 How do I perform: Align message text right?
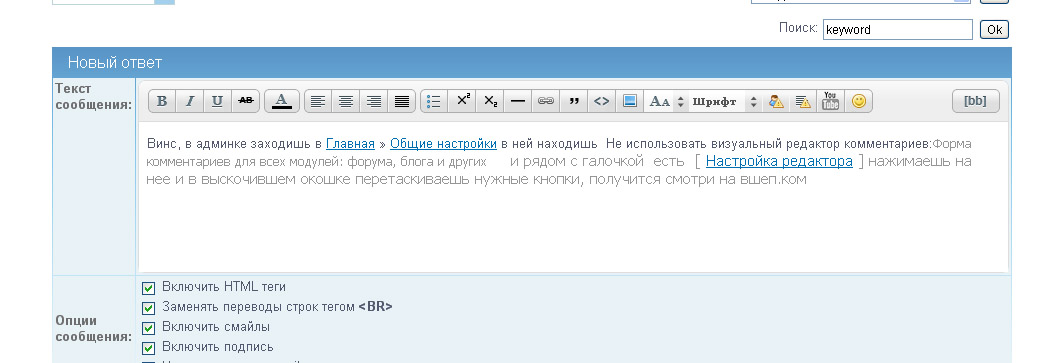click(374, 101)
